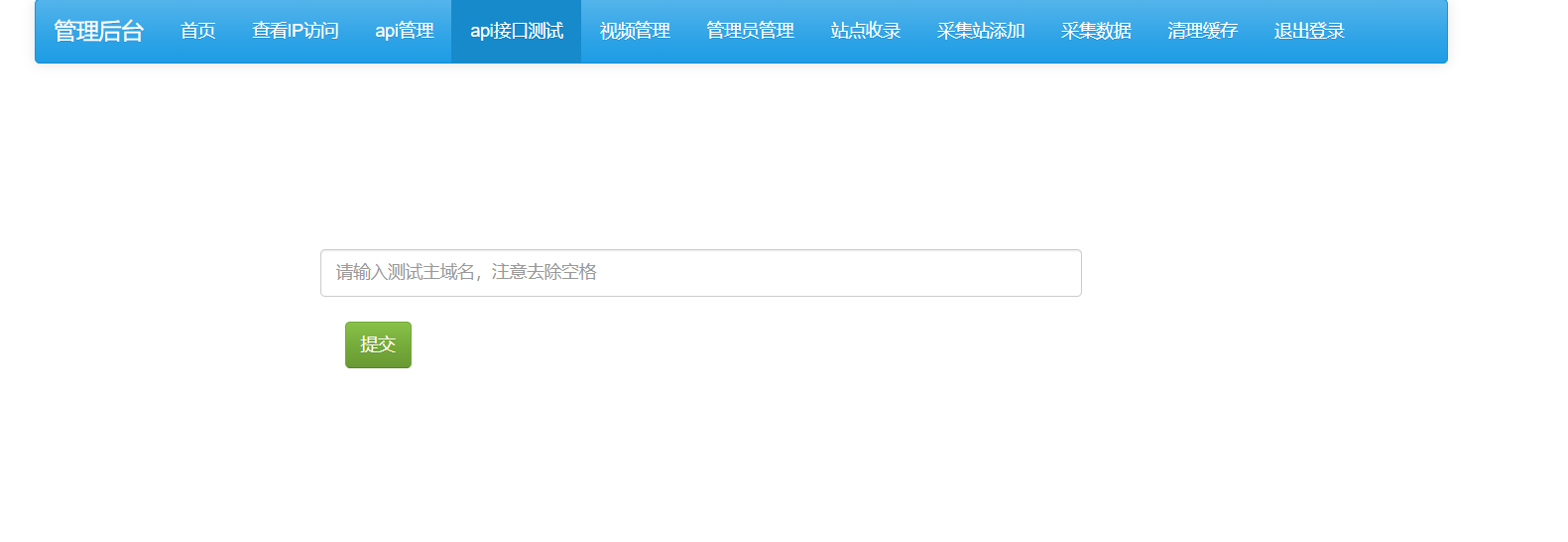The height and width of the screenshot is (542, 1568).
Task: Open the 站点收录 section
Action: pos(865,32)
